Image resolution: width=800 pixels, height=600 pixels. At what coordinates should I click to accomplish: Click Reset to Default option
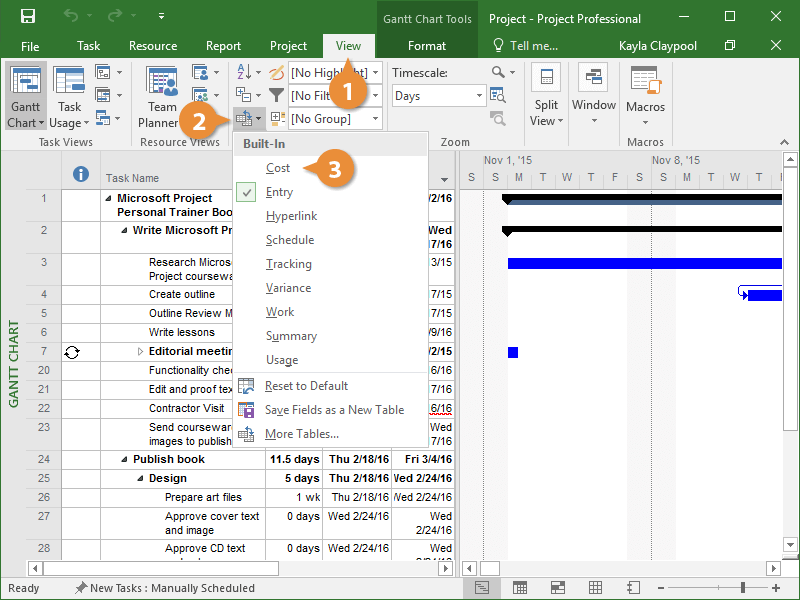pyautogui.click(x=306, y=386)
